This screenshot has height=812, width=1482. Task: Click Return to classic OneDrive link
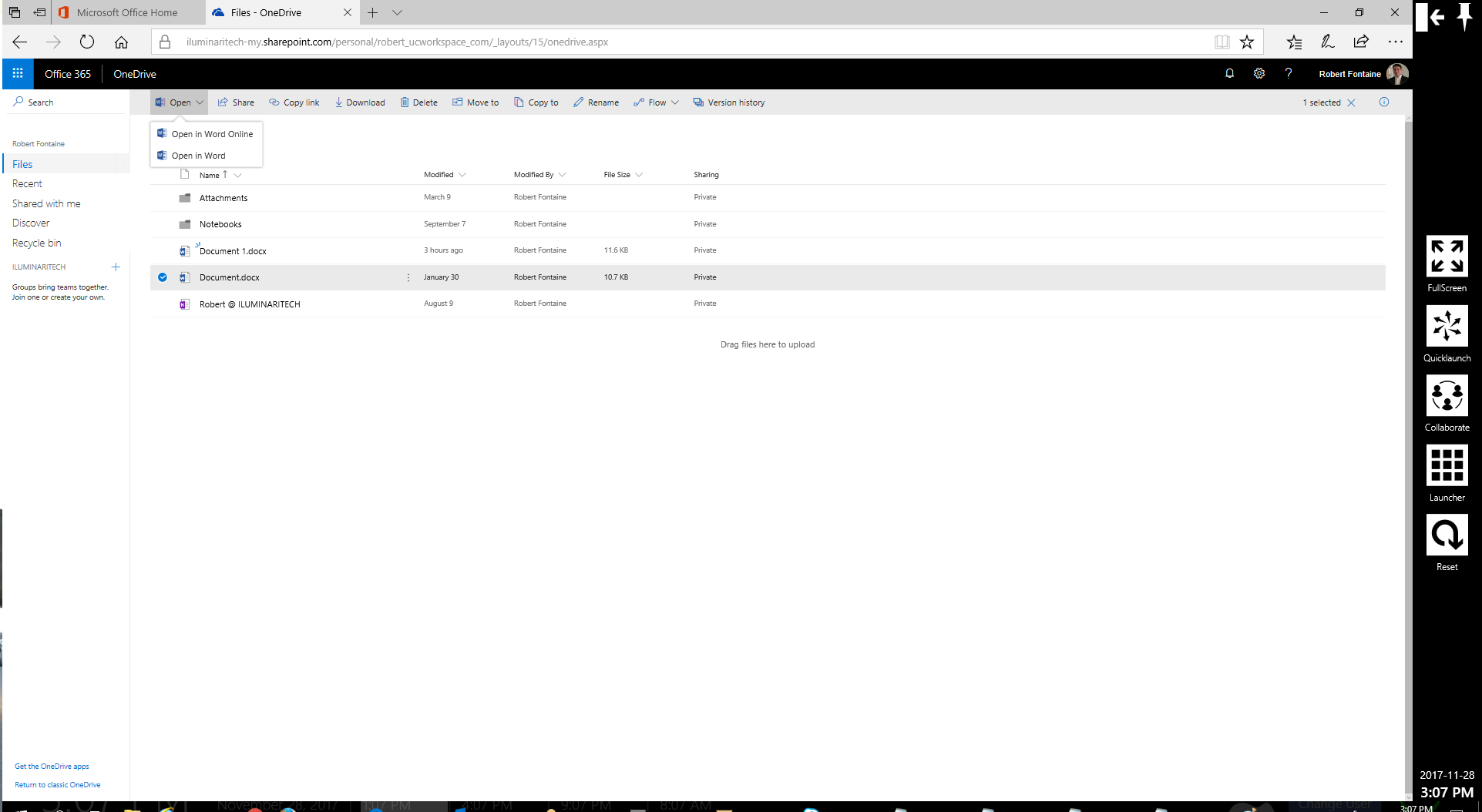(57, 785)
